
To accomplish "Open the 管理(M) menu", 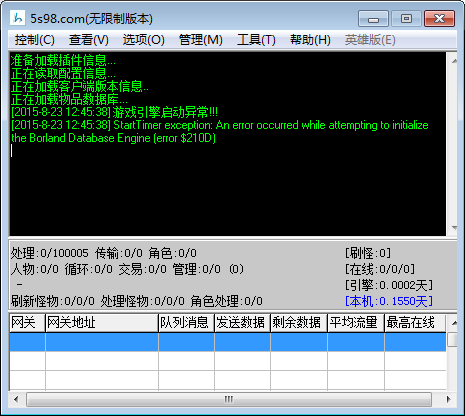I will (200, 40).
